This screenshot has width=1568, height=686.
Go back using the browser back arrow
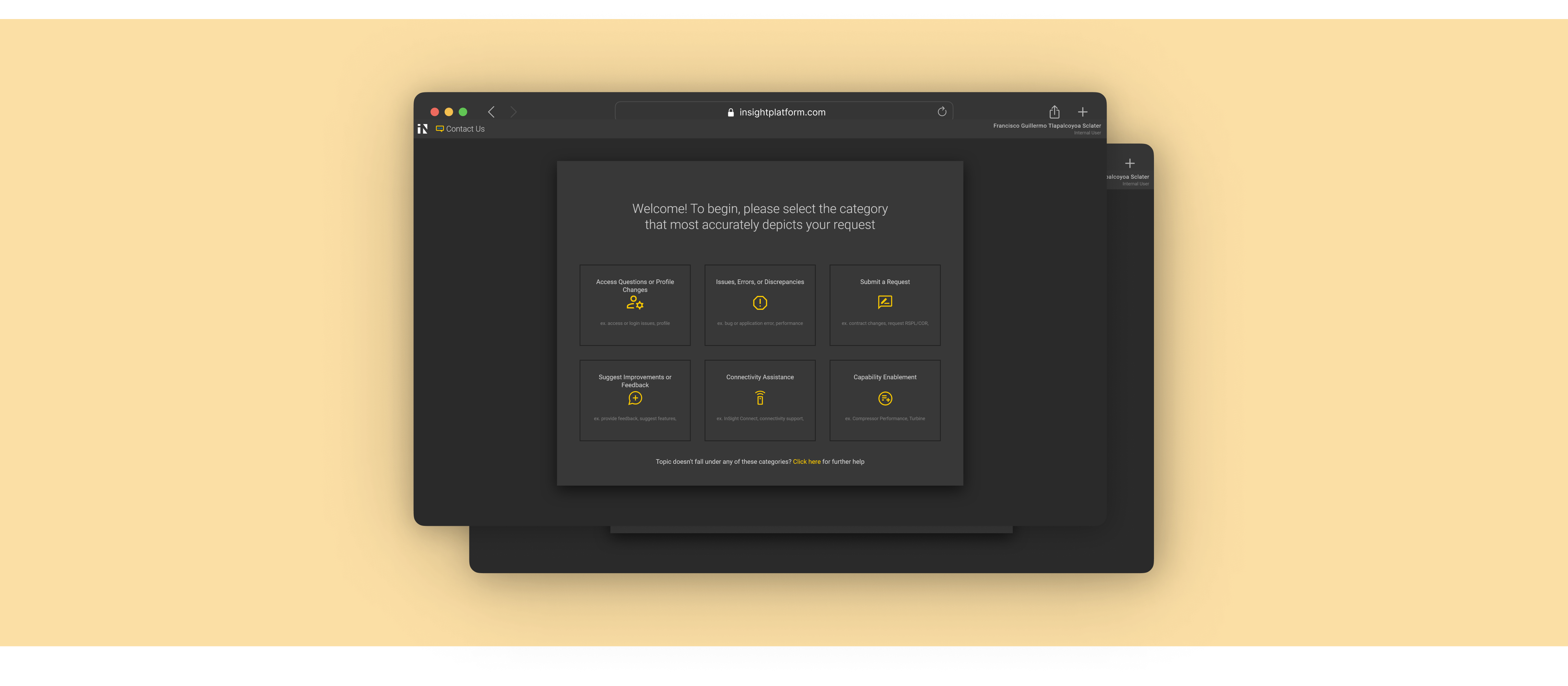click(x=491, y=112)
